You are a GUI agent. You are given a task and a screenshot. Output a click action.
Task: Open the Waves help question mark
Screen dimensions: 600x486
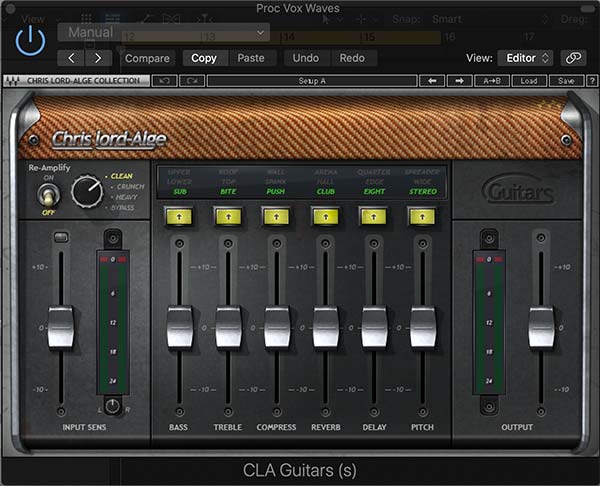point(592,81)
